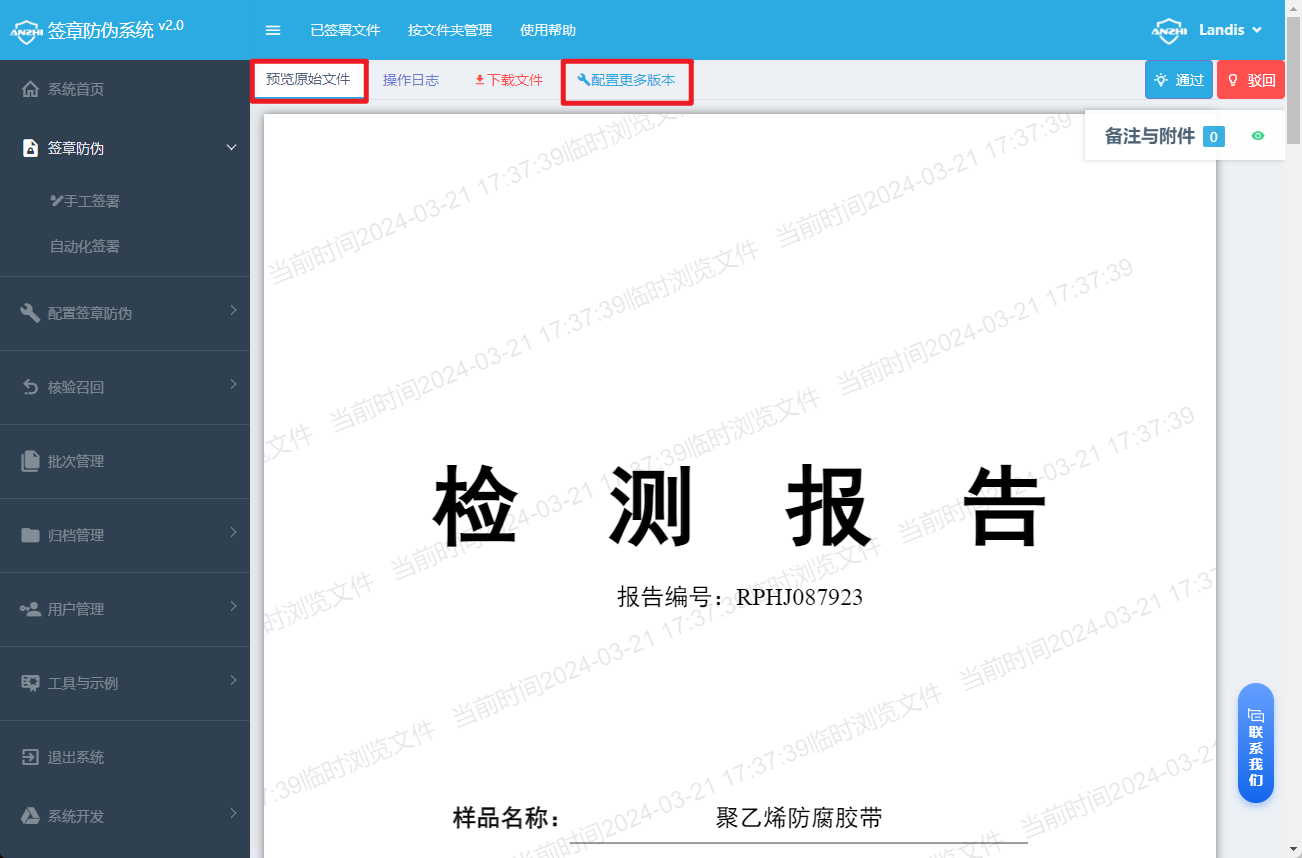Click the undo arrow icon for 核验召回
The width and height of the screenshot is (1302, 858).
[x=30, y=387]
